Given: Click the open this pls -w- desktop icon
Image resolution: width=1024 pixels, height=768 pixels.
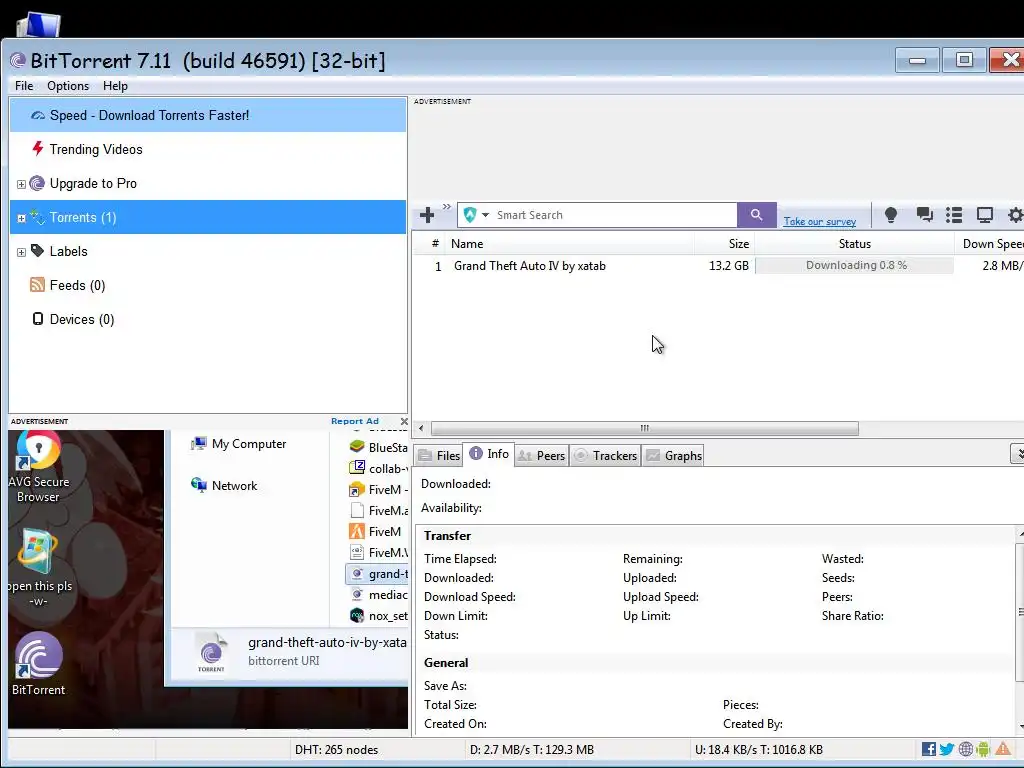Looking at the screenshot, I should click(x=39, y=568).
